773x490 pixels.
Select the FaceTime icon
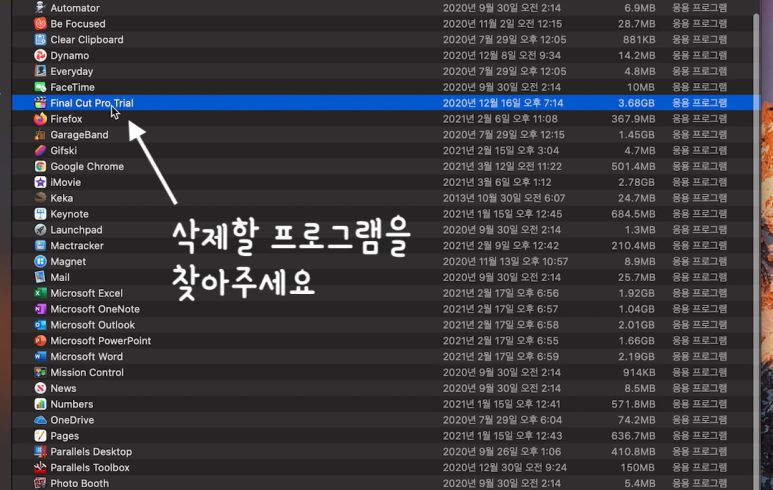[x=40, y=87]
